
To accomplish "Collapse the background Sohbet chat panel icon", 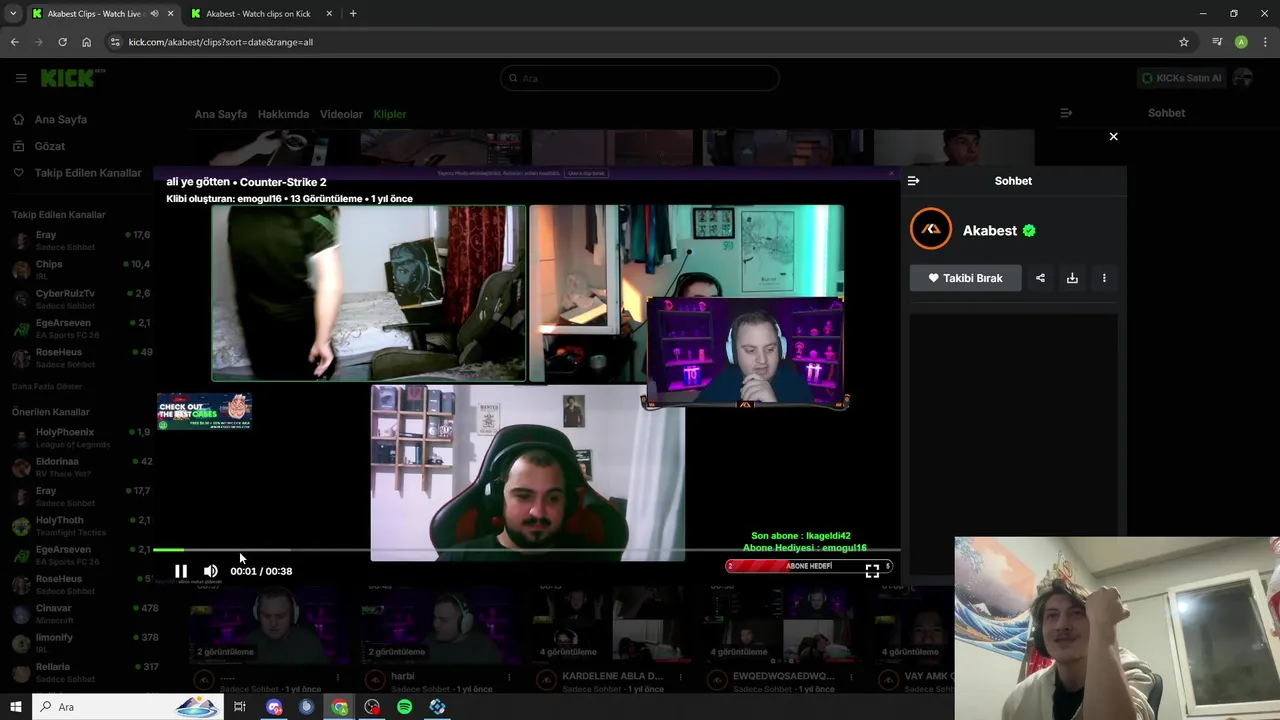I will (x=1066, y=113).
